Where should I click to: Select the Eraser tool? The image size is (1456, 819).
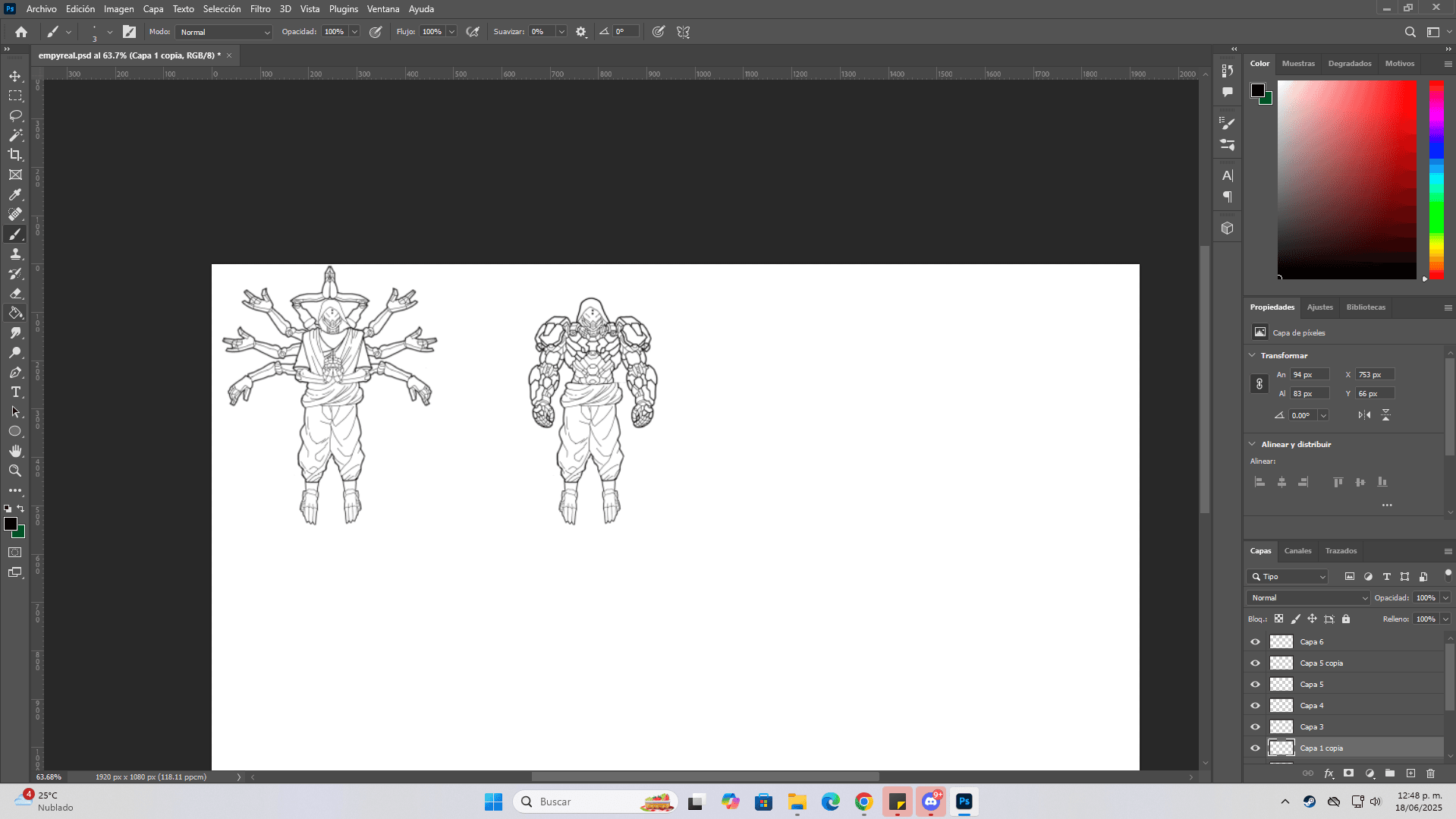(15, 293)
